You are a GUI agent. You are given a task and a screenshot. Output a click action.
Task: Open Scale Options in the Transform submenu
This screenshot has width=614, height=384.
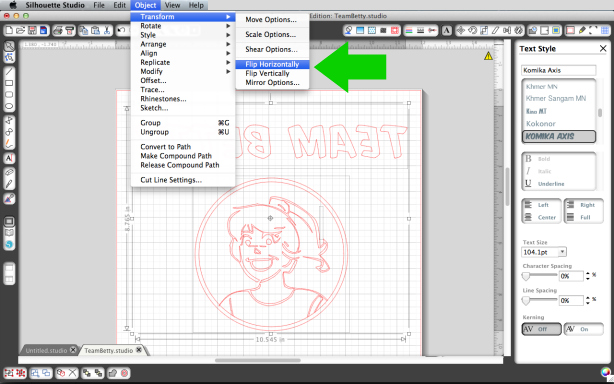[272, 34]
